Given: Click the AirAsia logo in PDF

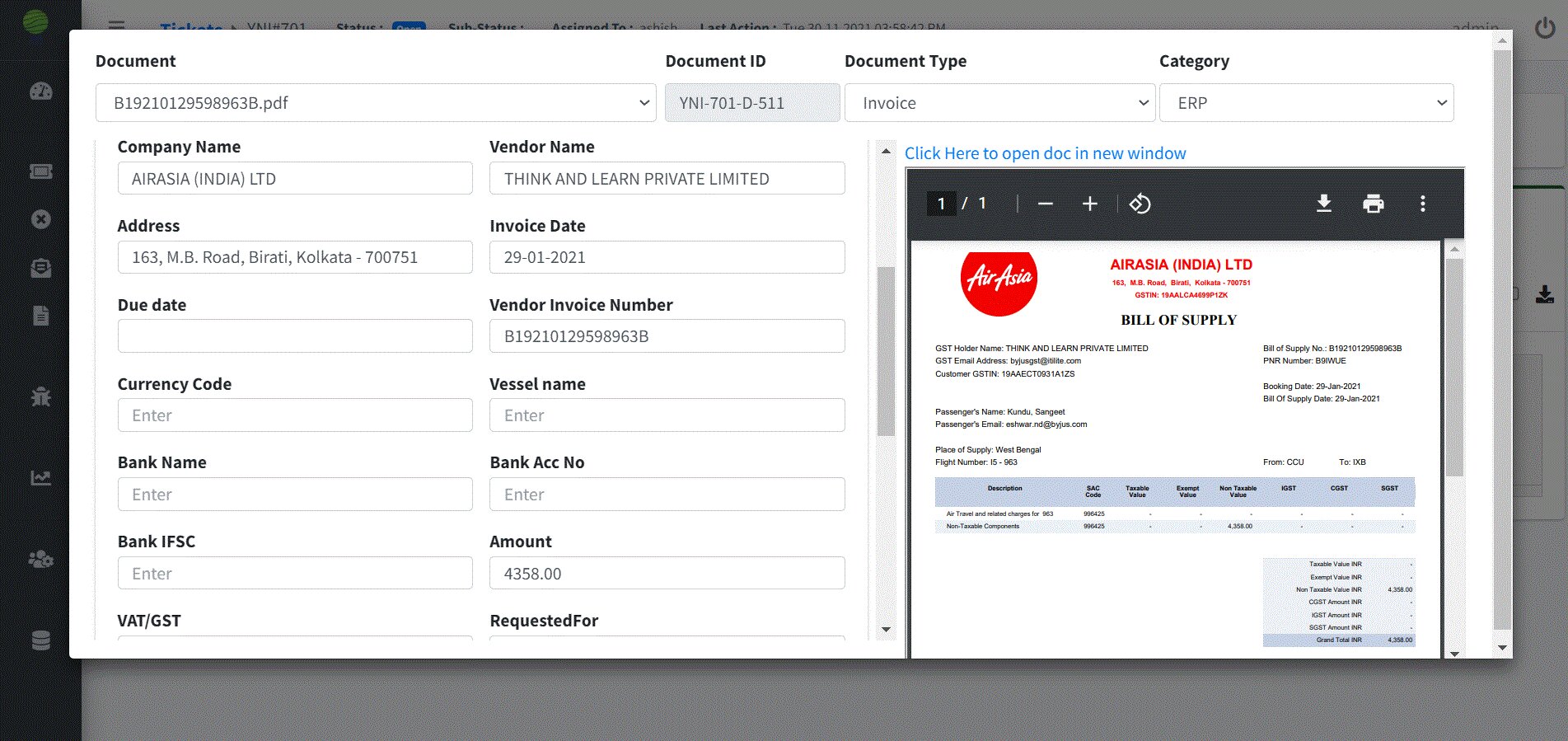Looking at the screenshot, I should (999, 283).
